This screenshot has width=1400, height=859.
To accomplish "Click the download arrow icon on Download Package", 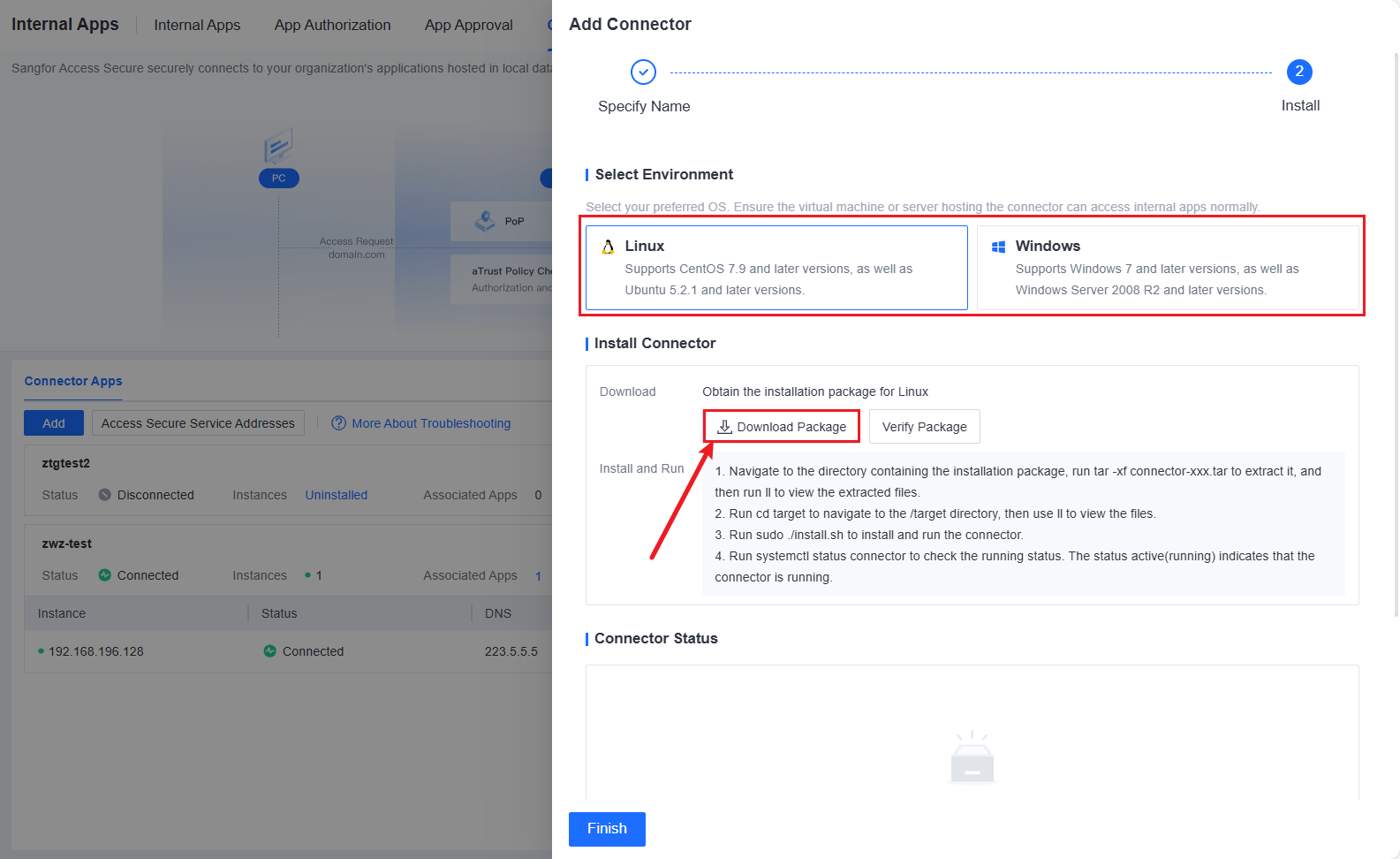I will 724,427.
